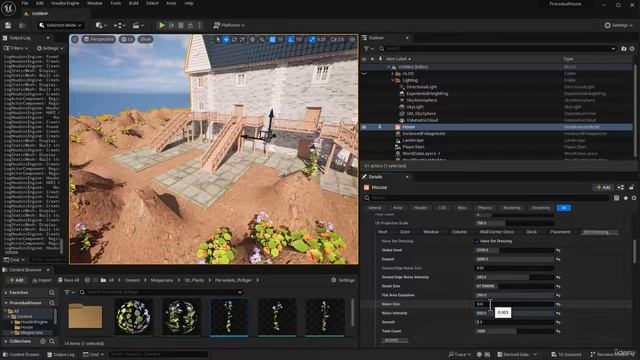Open the Platforms dropdown
The height and width of the screenshot is (360, 640).
pos(229,25)
